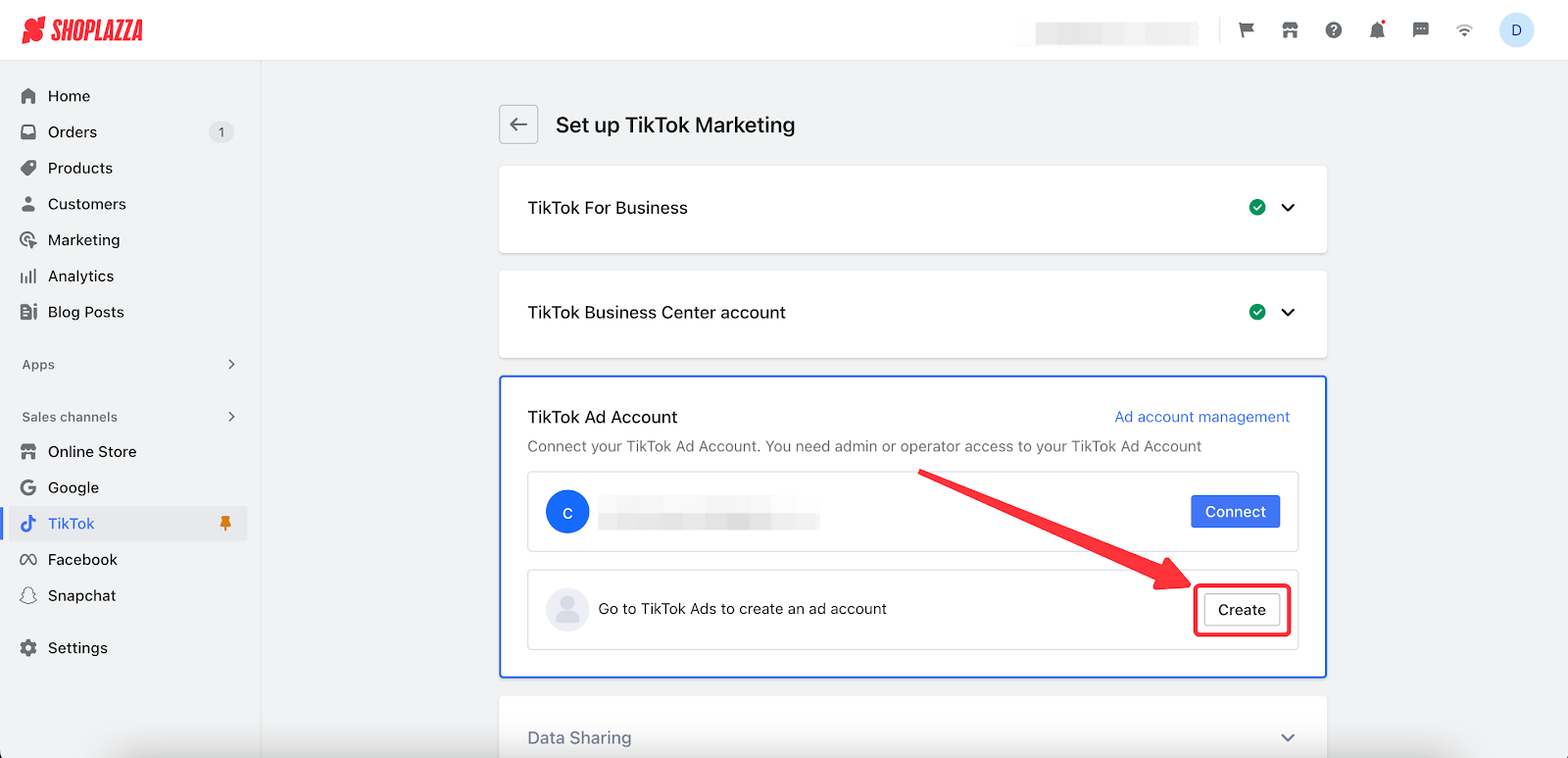Open the flag icon in top bar

pyautogui.click(x=1247, y=30)
